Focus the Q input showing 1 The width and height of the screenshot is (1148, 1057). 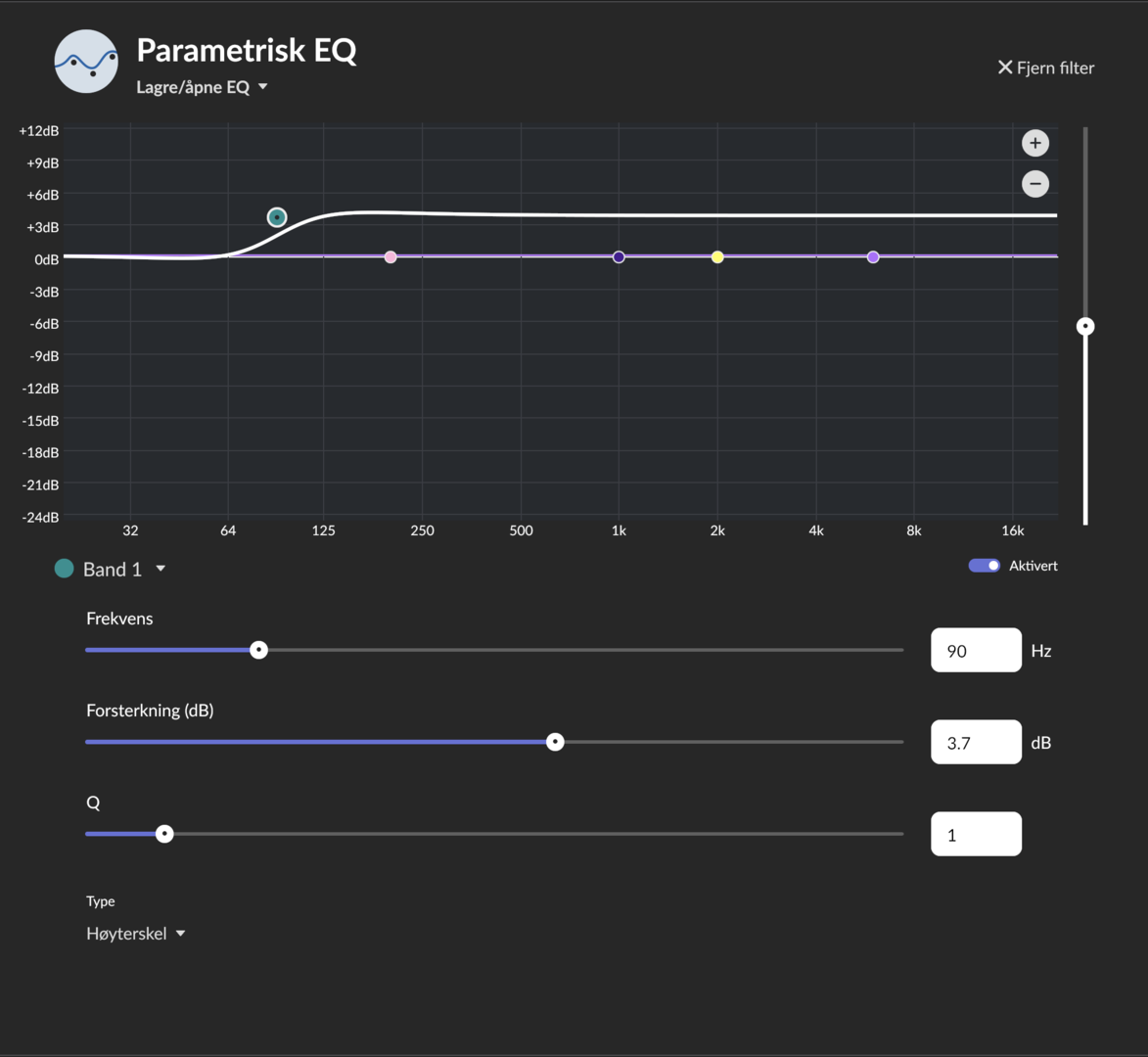(x=976, y=834)
